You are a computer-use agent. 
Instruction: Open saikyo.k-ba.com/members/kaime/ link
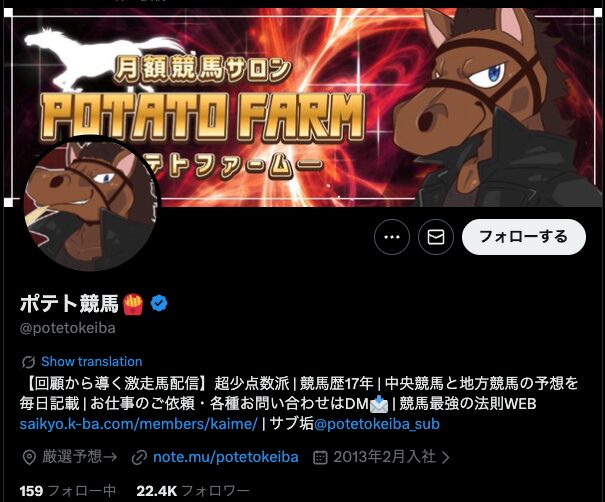[139, 424]
